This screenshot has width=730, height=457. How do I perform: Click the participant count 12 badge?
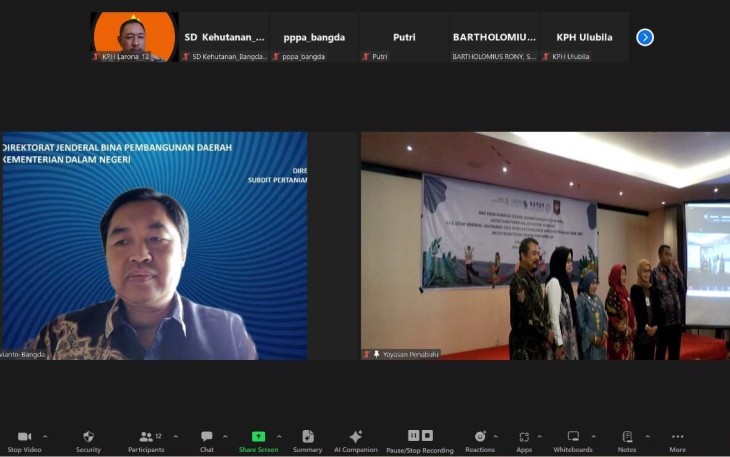[158, 436]
